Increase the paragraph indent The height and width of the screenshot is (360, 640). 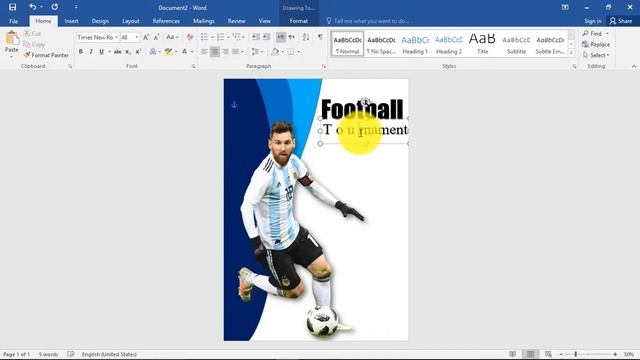tap(266, 37)
